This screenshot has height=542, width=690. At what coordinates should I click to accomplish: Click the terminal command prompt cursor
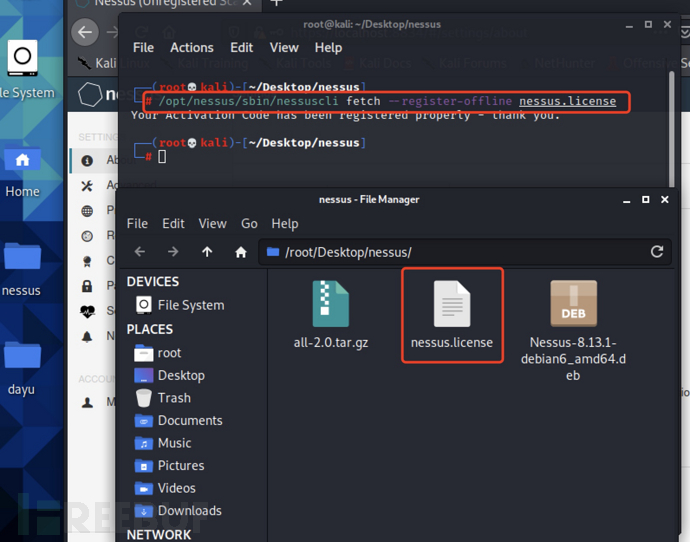pos(162,157)
